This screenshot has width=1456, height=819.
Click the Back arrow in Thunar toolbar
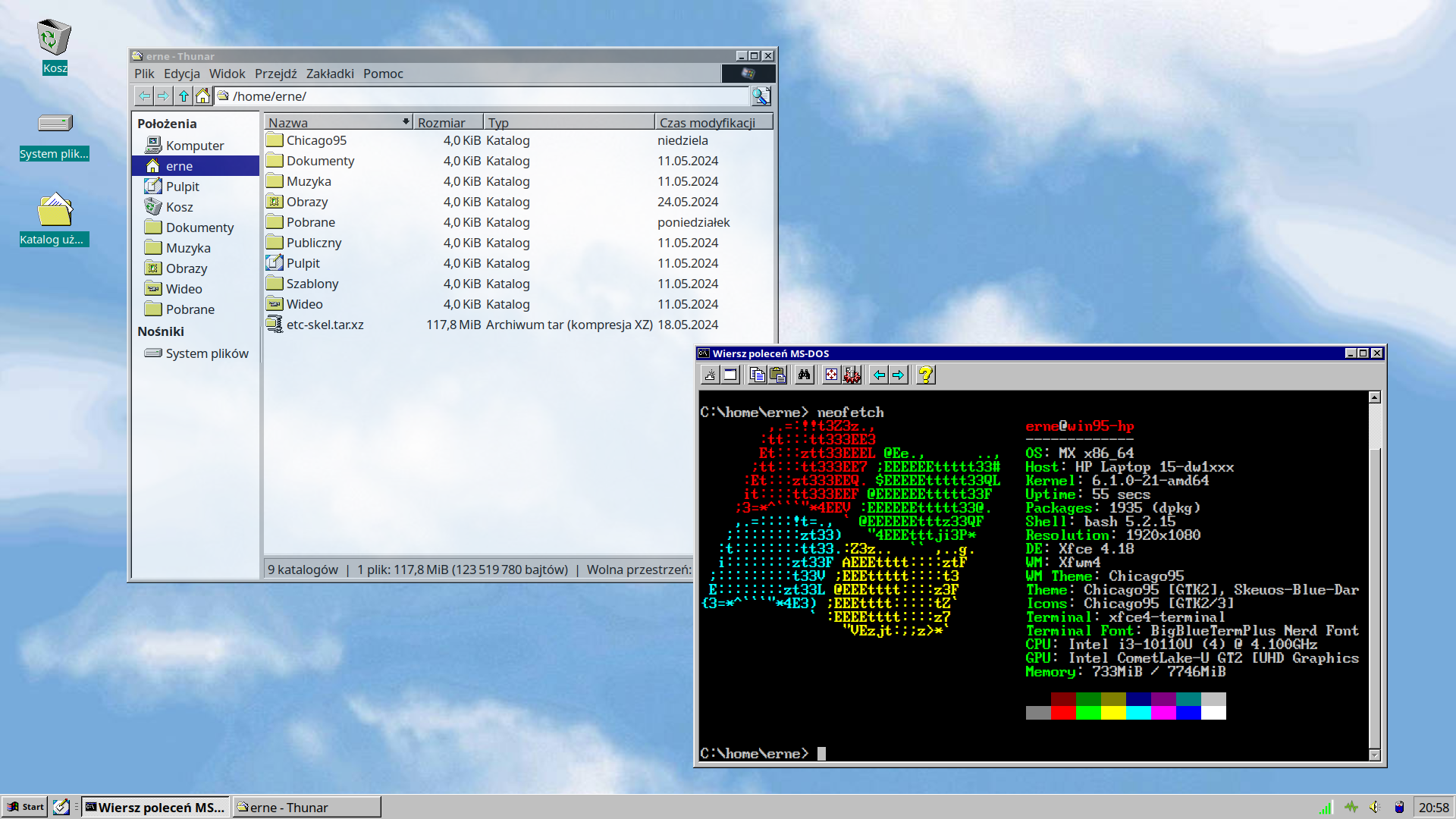[143, 96]
